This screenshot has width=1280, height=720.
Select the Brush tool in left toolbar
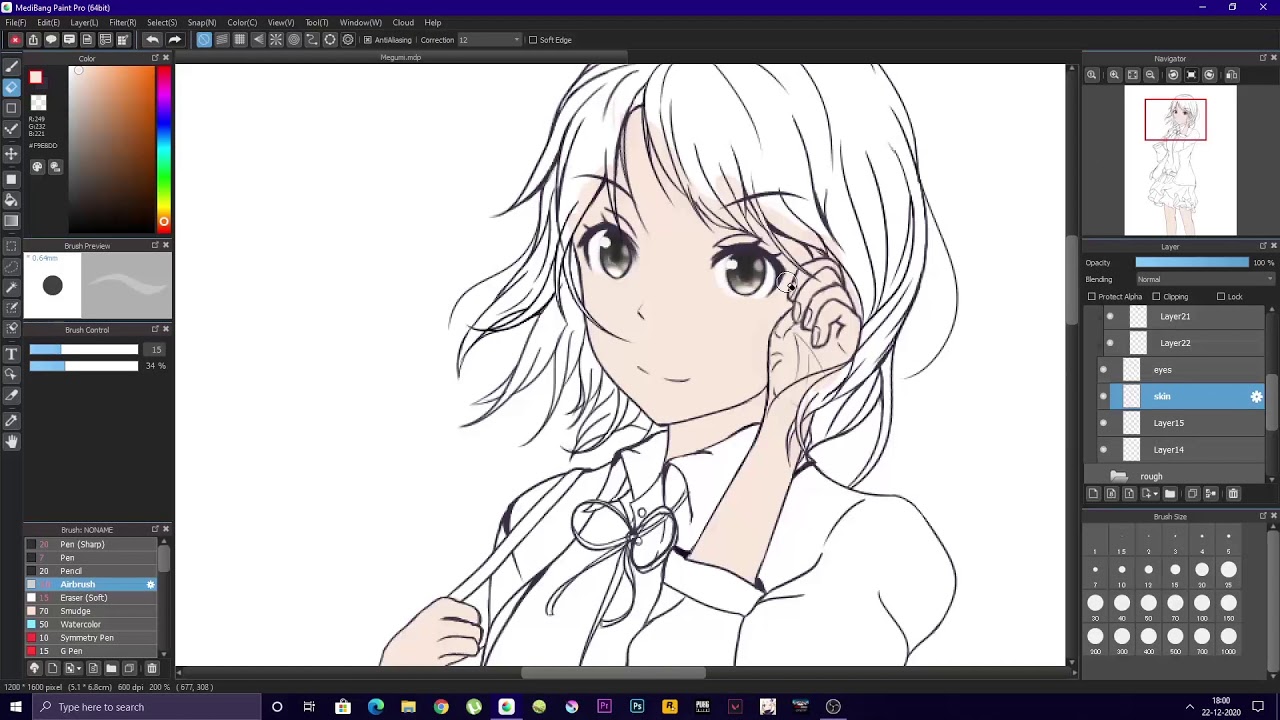[x=11, y=65]
